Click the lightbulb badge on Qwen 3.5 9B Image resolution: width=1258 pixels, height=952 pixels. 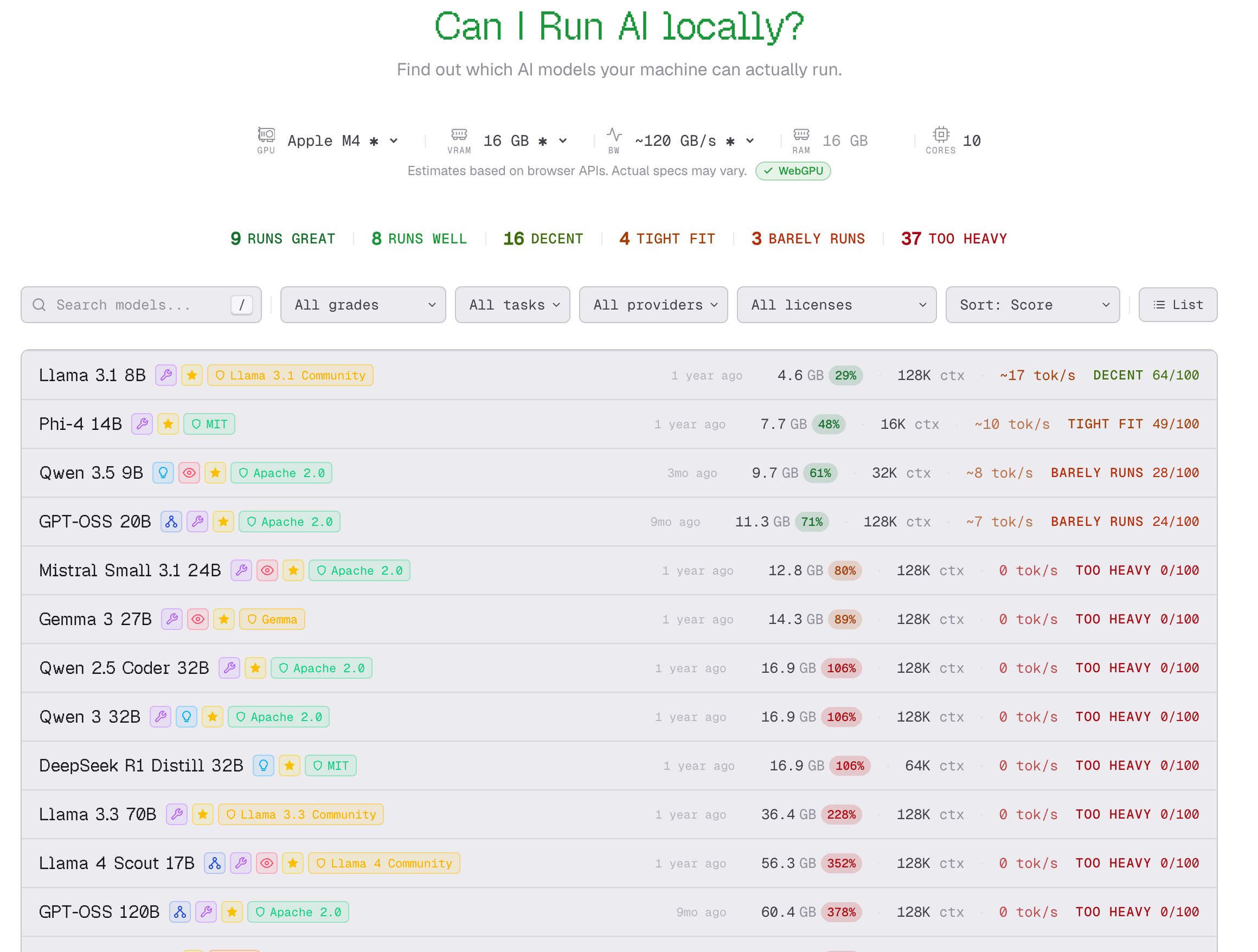(x=163, y=473)
